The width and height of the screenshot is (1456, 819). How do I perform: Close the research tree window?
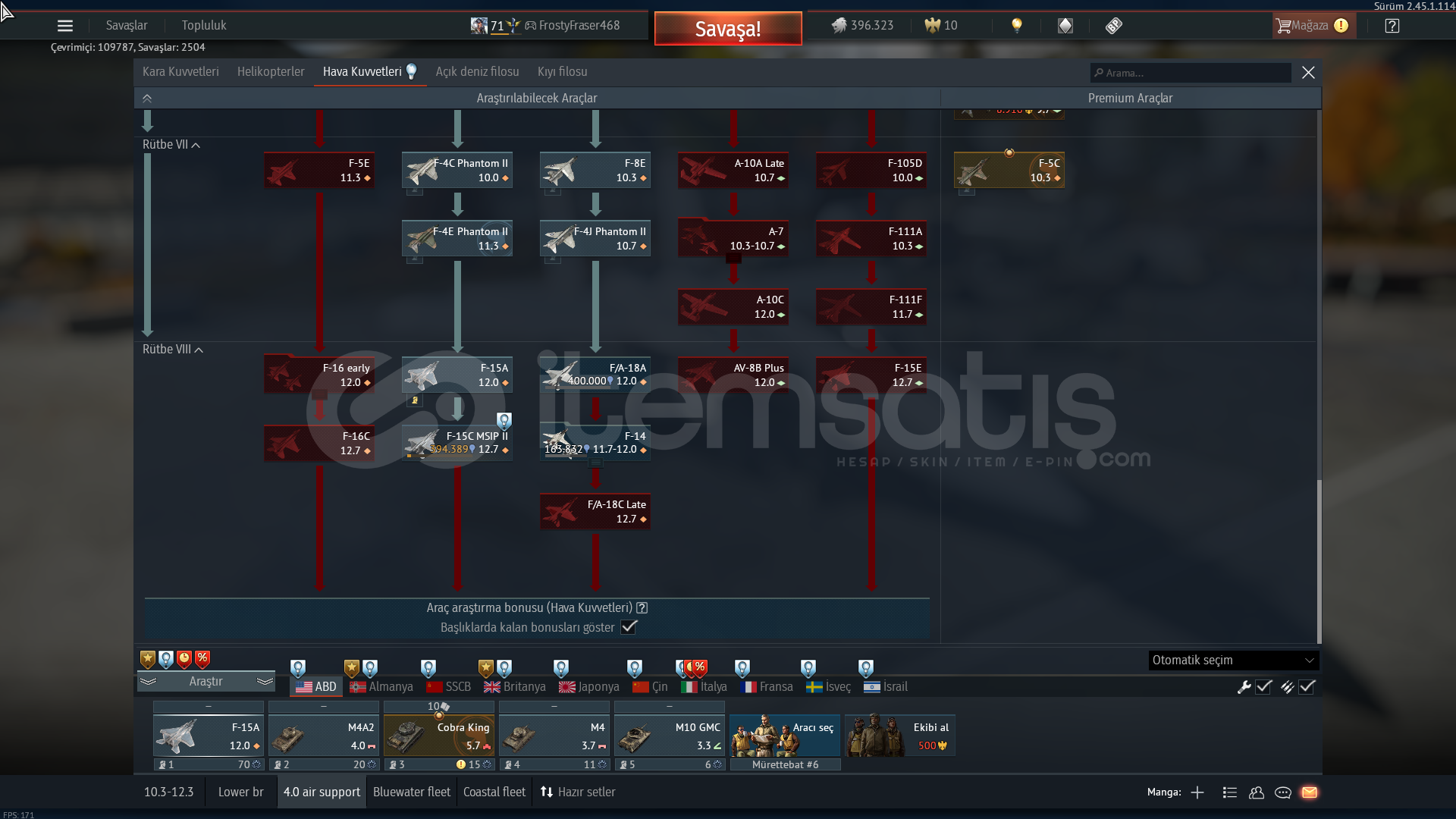[x=1308, y=72]
